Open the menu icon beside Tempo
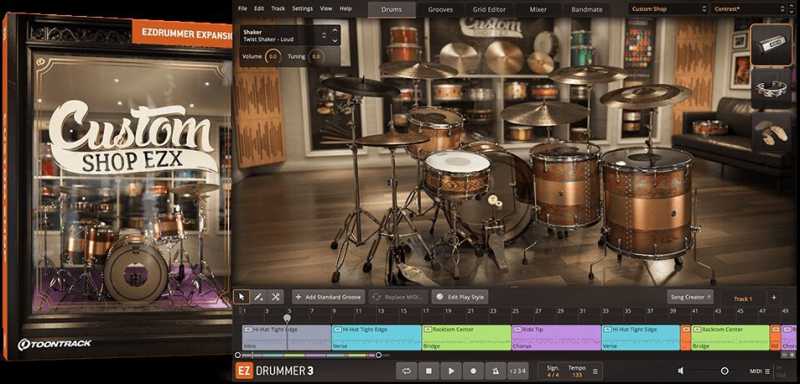This screenshot has height=384, width=800. click(595, 371)
